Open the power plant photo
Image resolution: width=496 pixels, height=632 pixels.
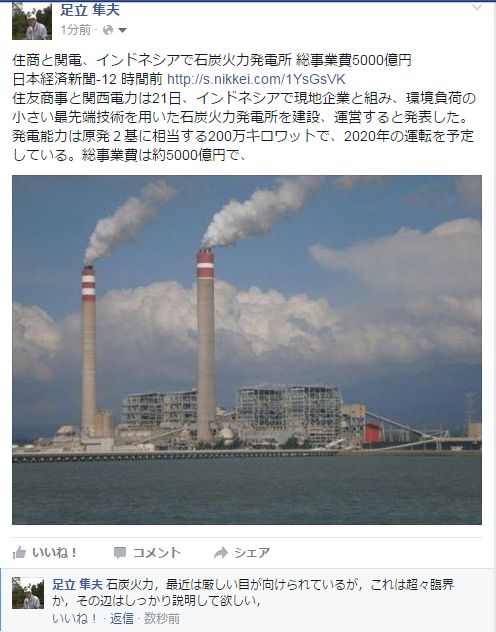(x=247, y=350)
